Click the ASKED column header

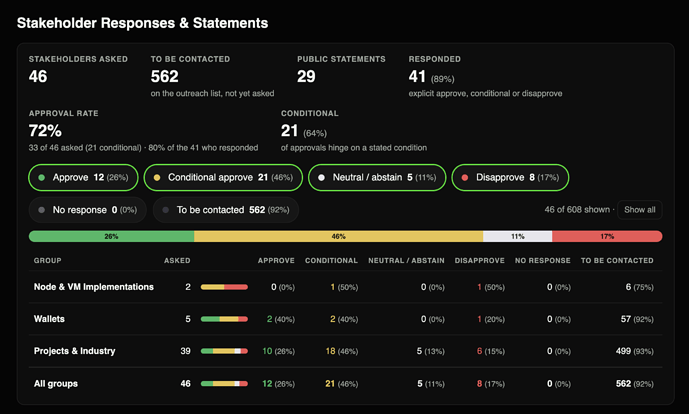coord(177,261)
